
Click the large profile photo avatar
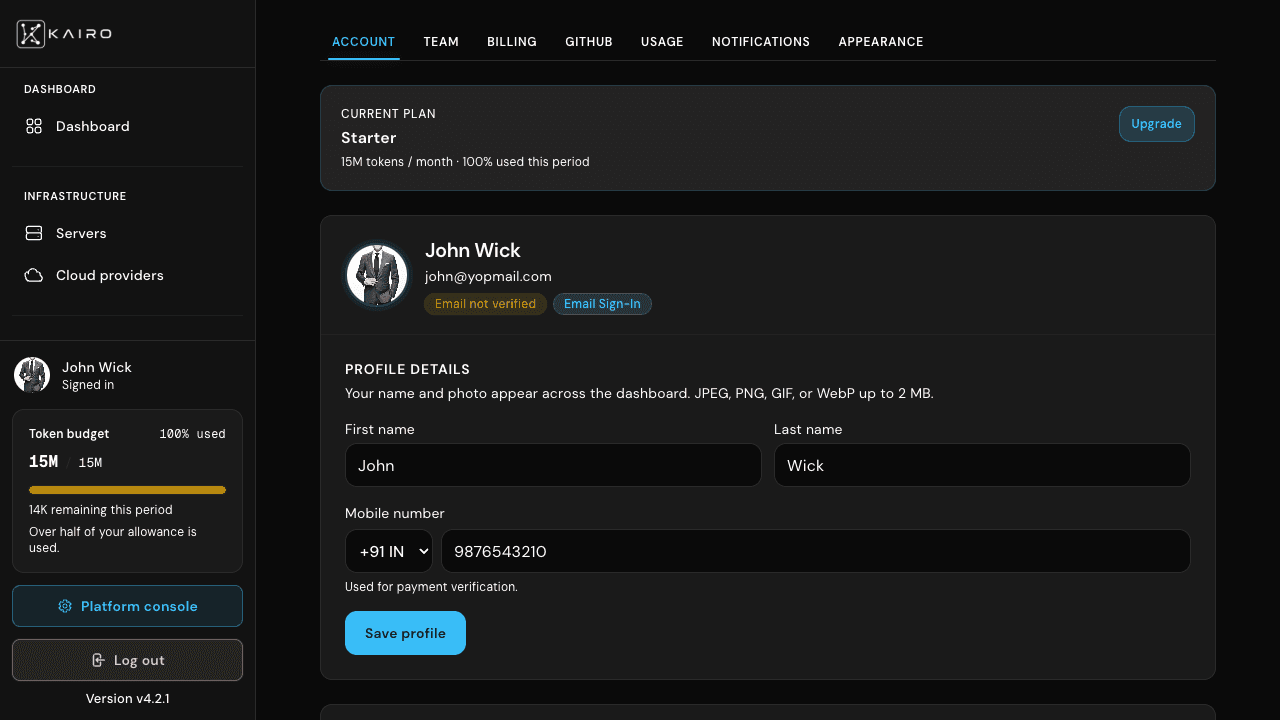pos(377,275)
